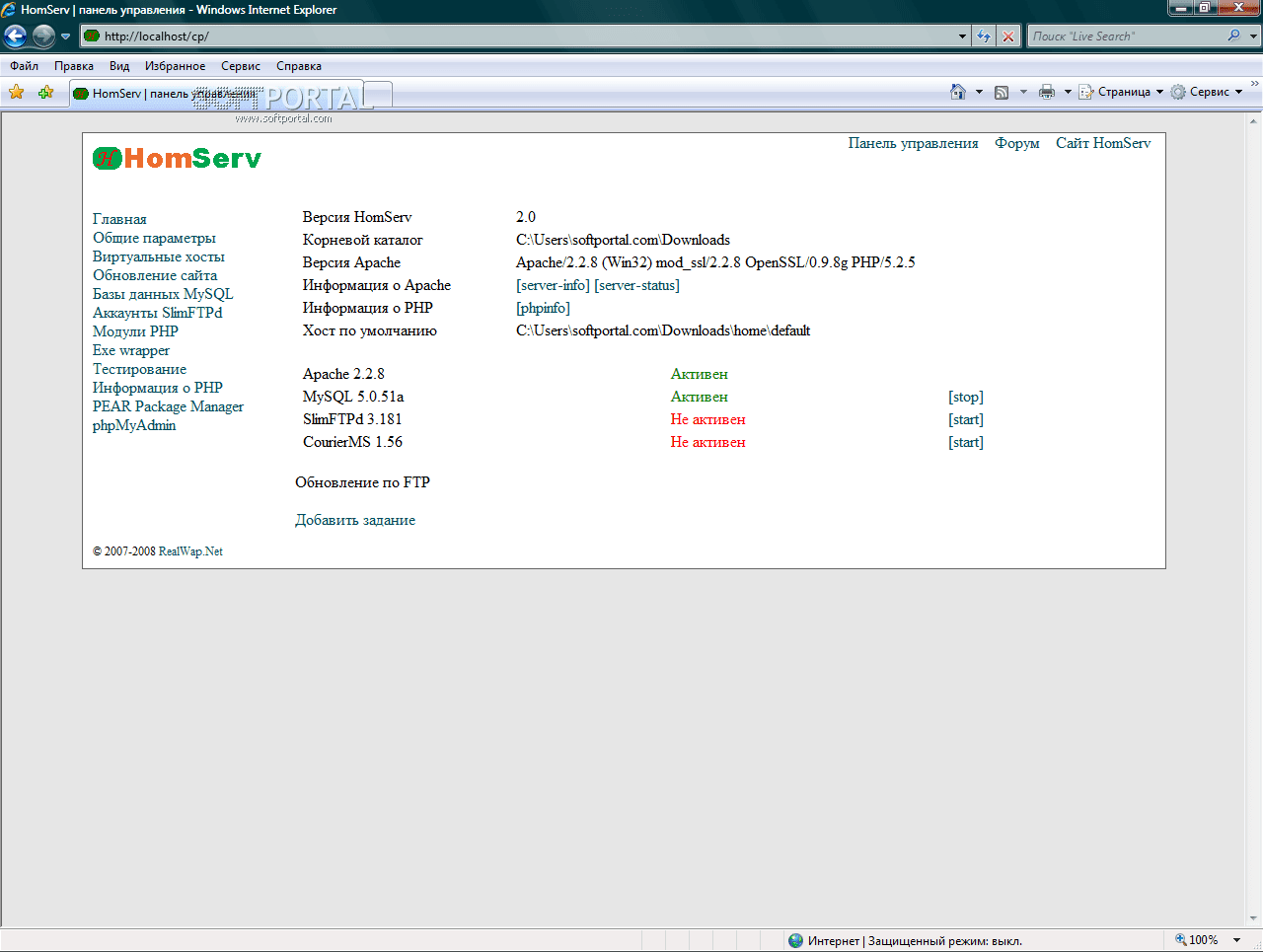
Task: Select the HomServ панель управления tab
Action: (x=215, y=94)
